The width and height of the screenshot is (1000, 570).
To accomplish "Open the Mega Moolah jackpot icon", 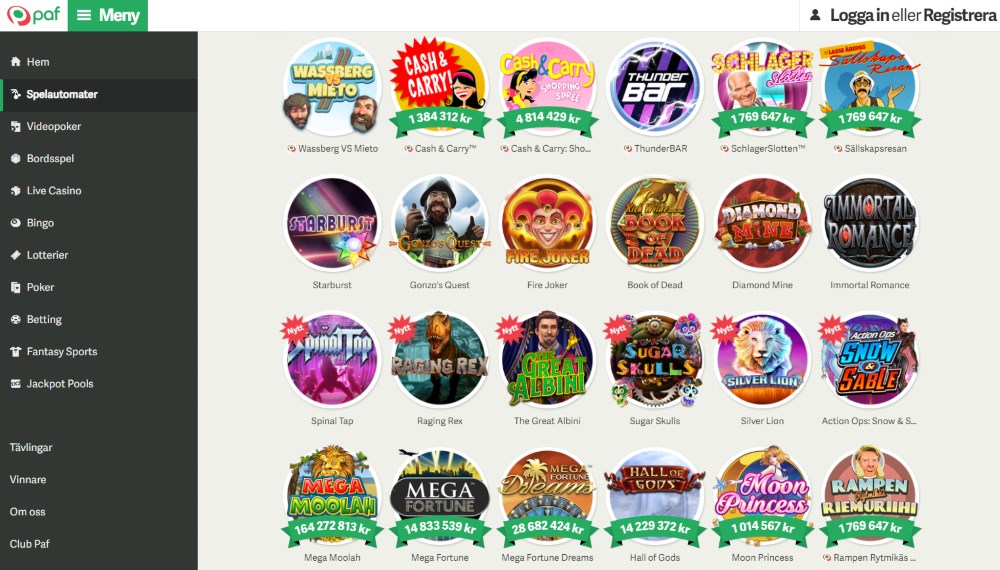I will [x=332, y=496].
